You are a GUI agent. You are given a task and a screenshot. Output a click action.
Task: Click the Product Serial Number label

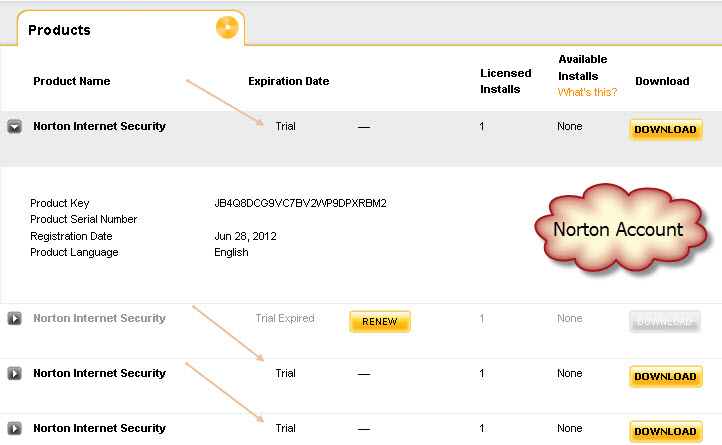[x=83, y=219]
